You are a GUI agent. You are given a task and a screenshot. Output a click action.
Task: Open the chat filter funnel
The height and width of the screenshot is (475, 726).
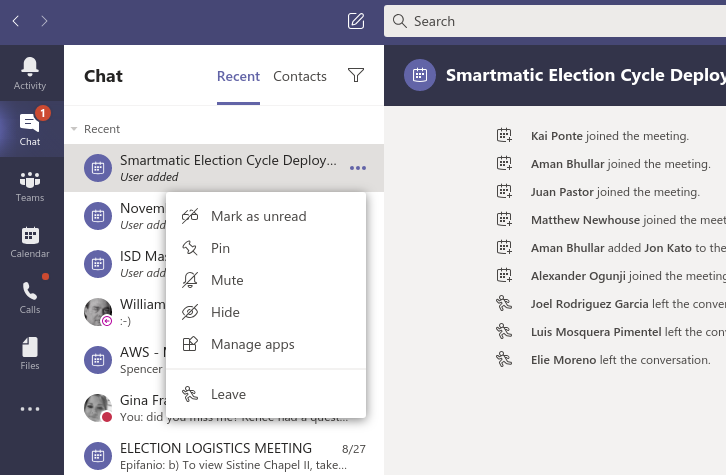click(356, 75)
